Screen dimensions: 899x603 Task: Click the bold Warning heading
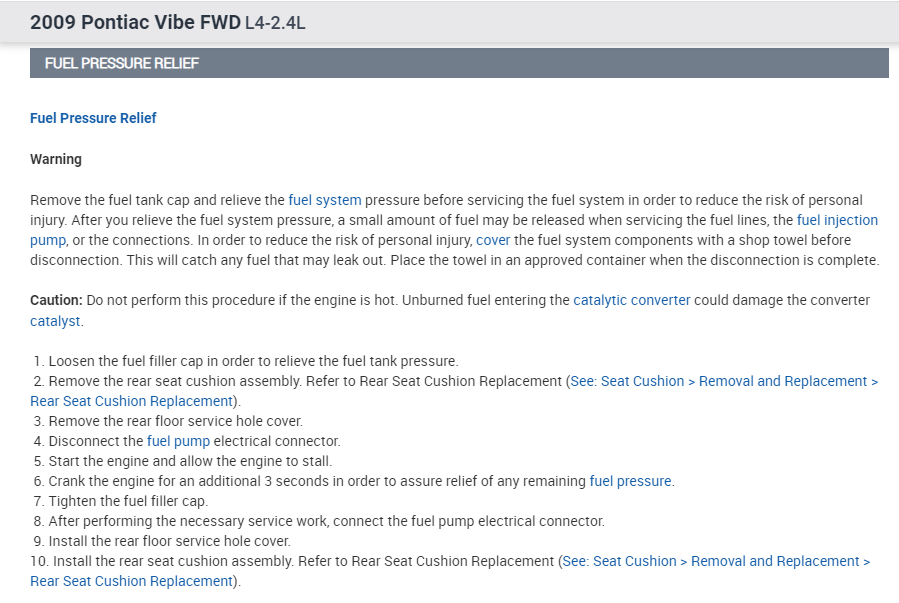56,159
